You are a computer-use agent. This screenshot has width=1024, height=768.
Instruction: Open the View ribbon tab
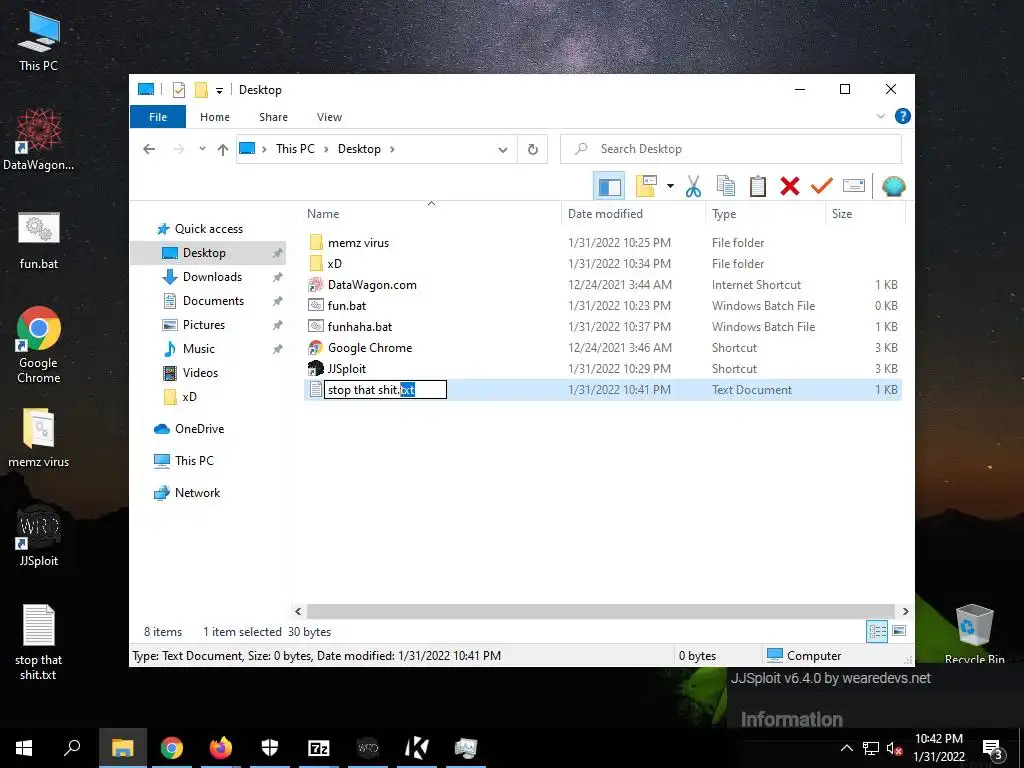pyautogui.click(x=329, y=117)
